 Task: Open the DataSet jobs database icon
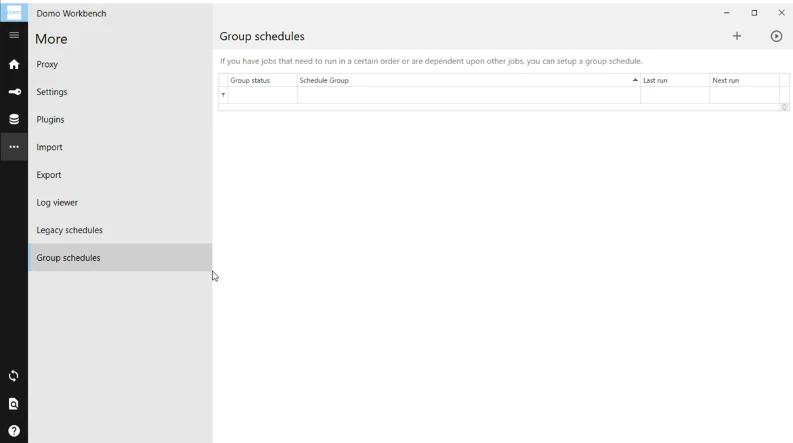point(14,119)
